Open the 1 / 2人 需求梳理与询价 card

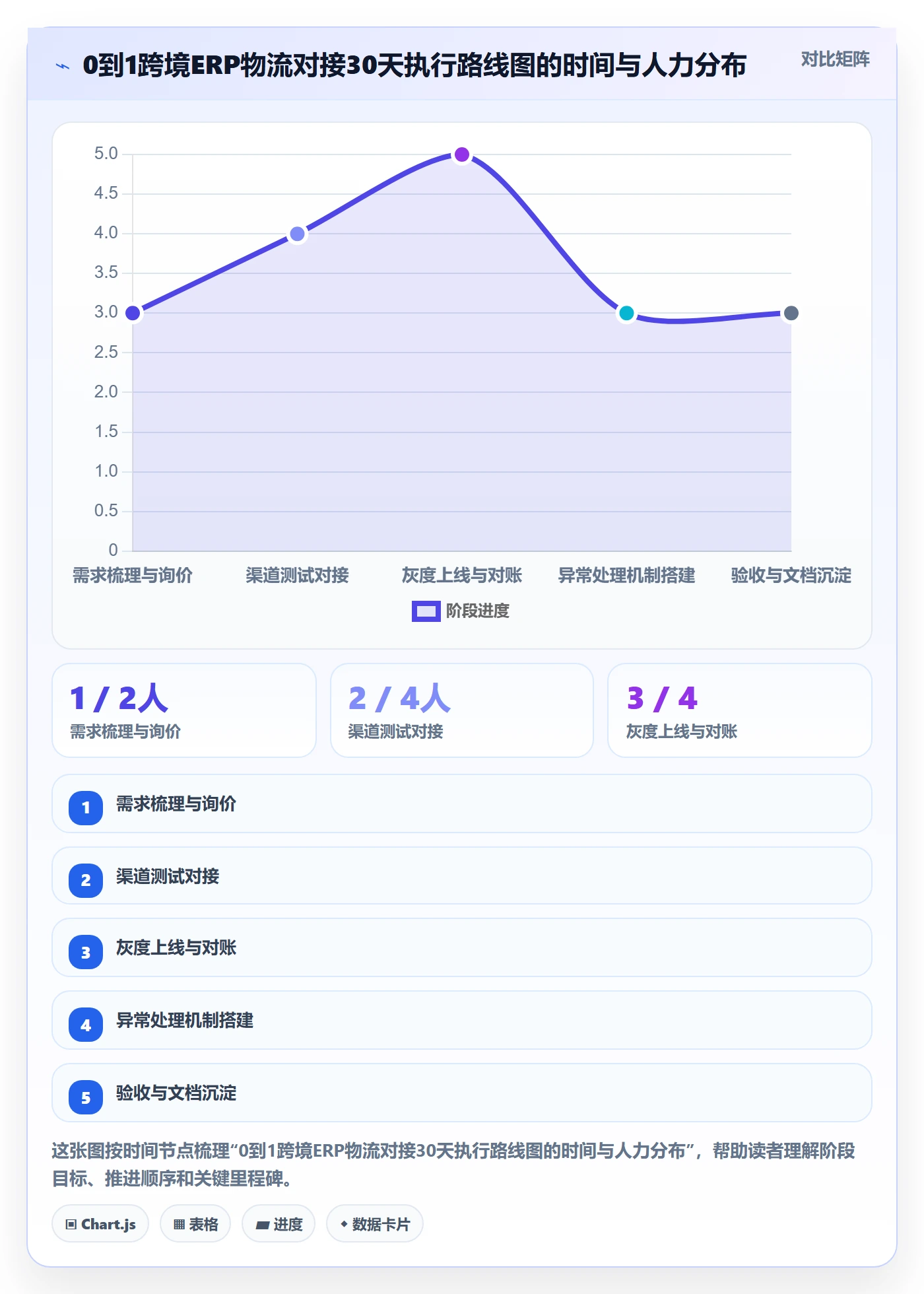point(184,710)
